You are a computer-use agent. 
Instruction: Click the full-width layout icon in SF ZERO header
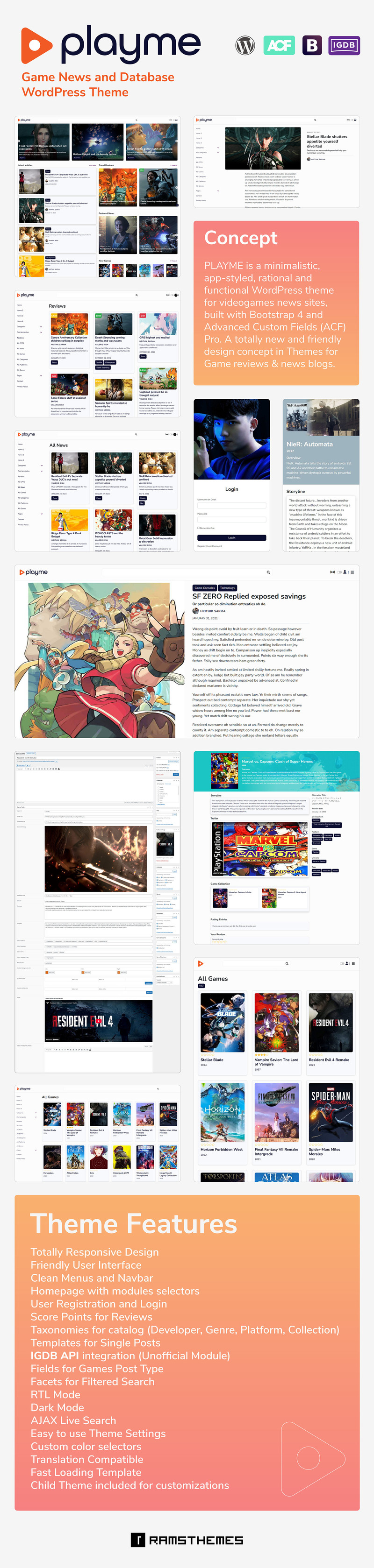click(332, 572)
